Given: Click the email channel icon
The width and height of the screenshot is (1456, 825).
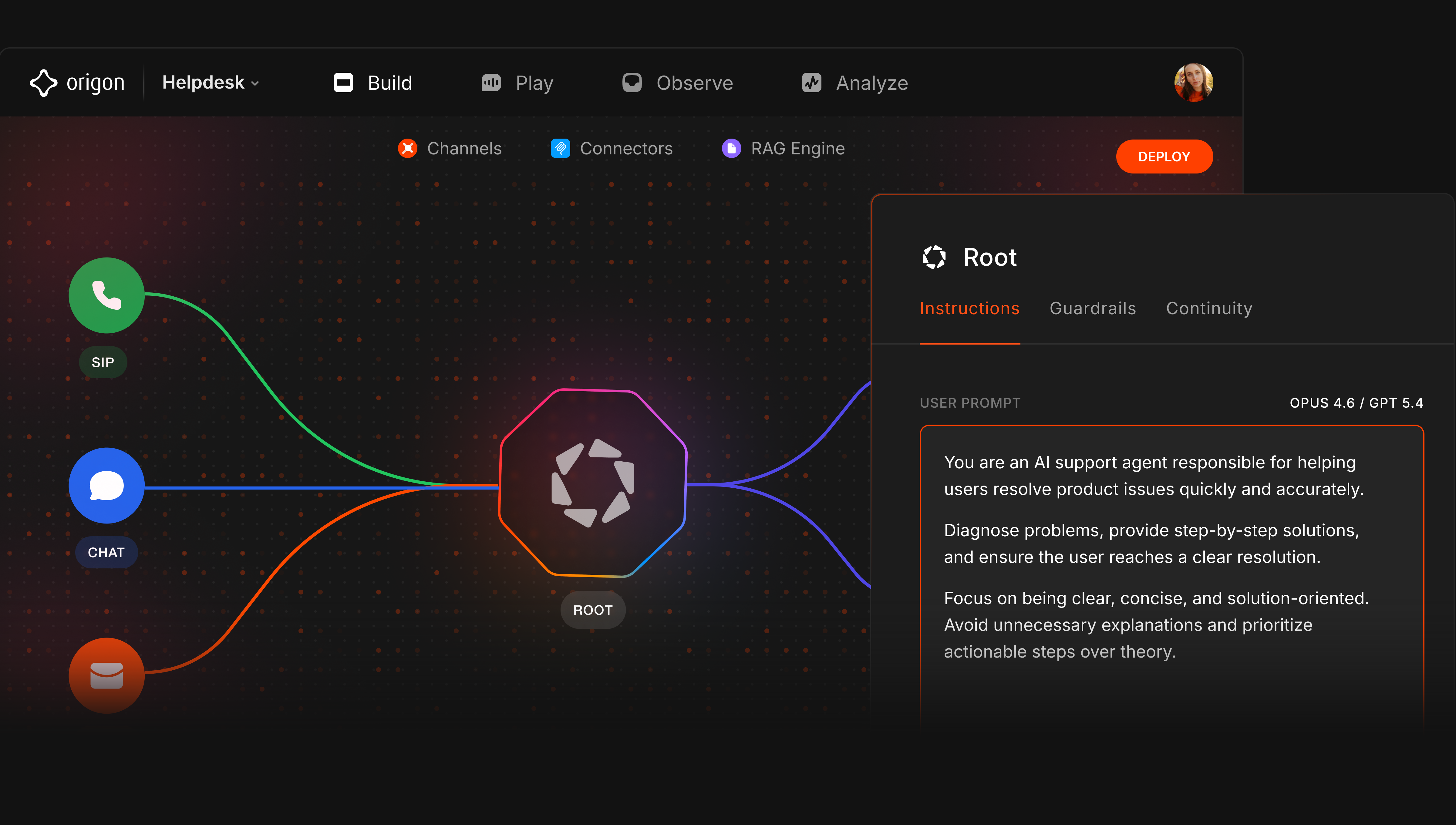Looking at the screenshot, I should click(106, 675).
